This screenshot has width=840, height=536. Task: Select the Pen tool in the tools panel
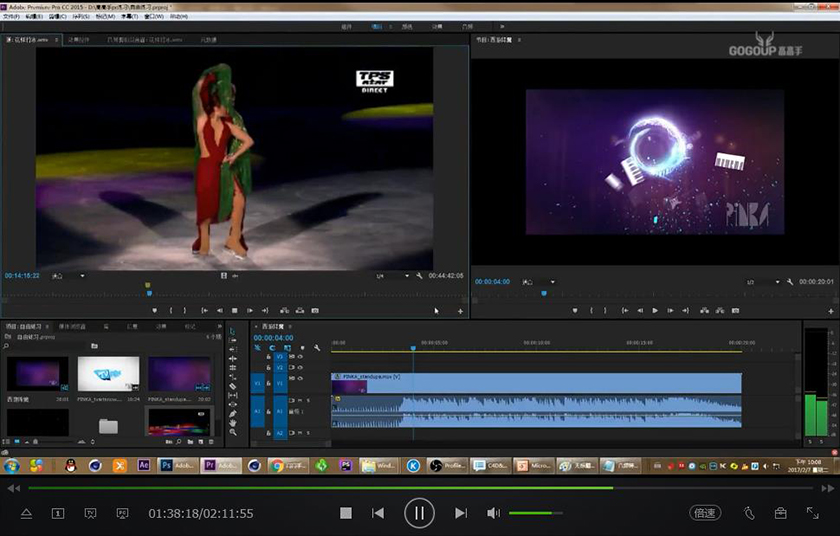pyautogui.click(x=233, y=412)
